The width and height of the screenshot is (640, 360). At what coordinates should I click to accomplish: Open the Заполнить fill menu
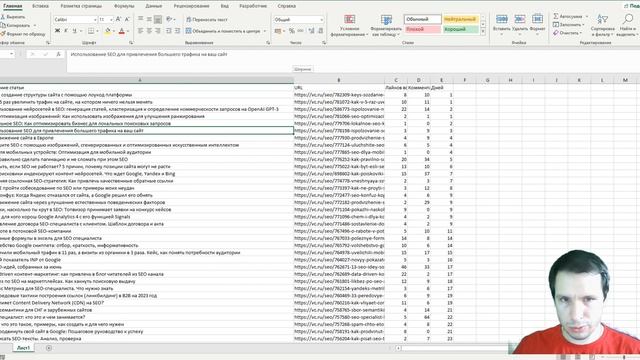[569, 24]
